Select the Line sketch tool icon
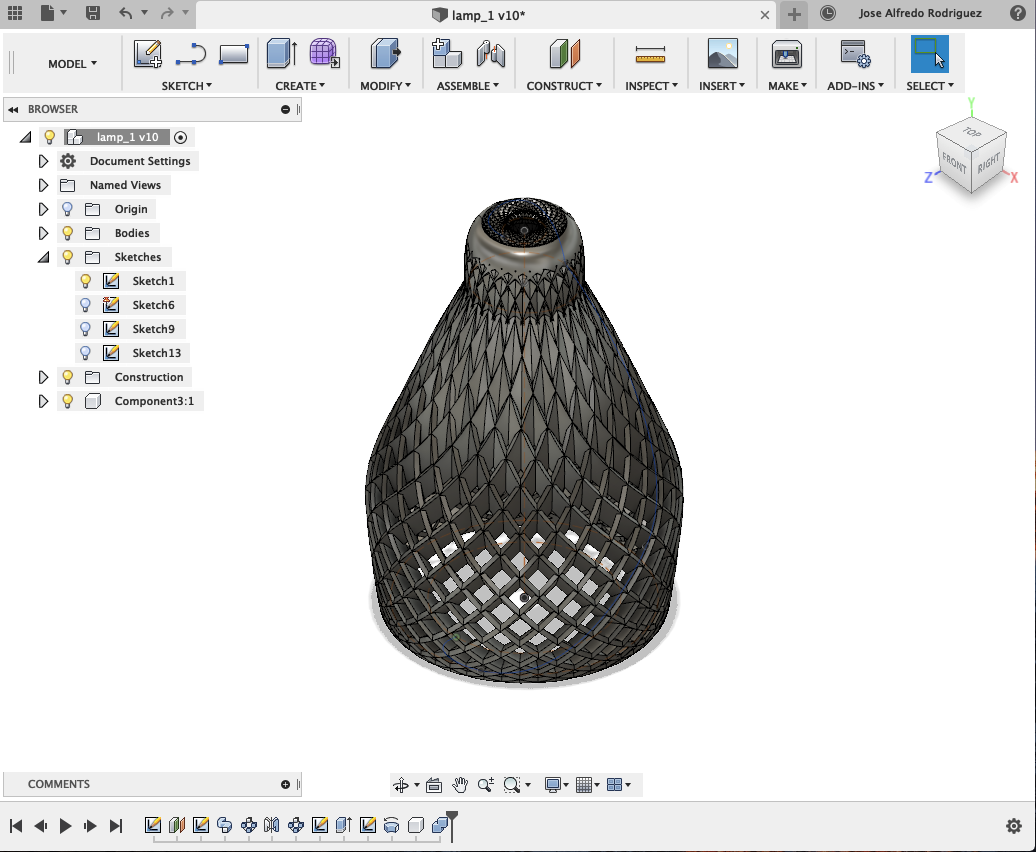1036x852 pixels. [x=191, y=54]
